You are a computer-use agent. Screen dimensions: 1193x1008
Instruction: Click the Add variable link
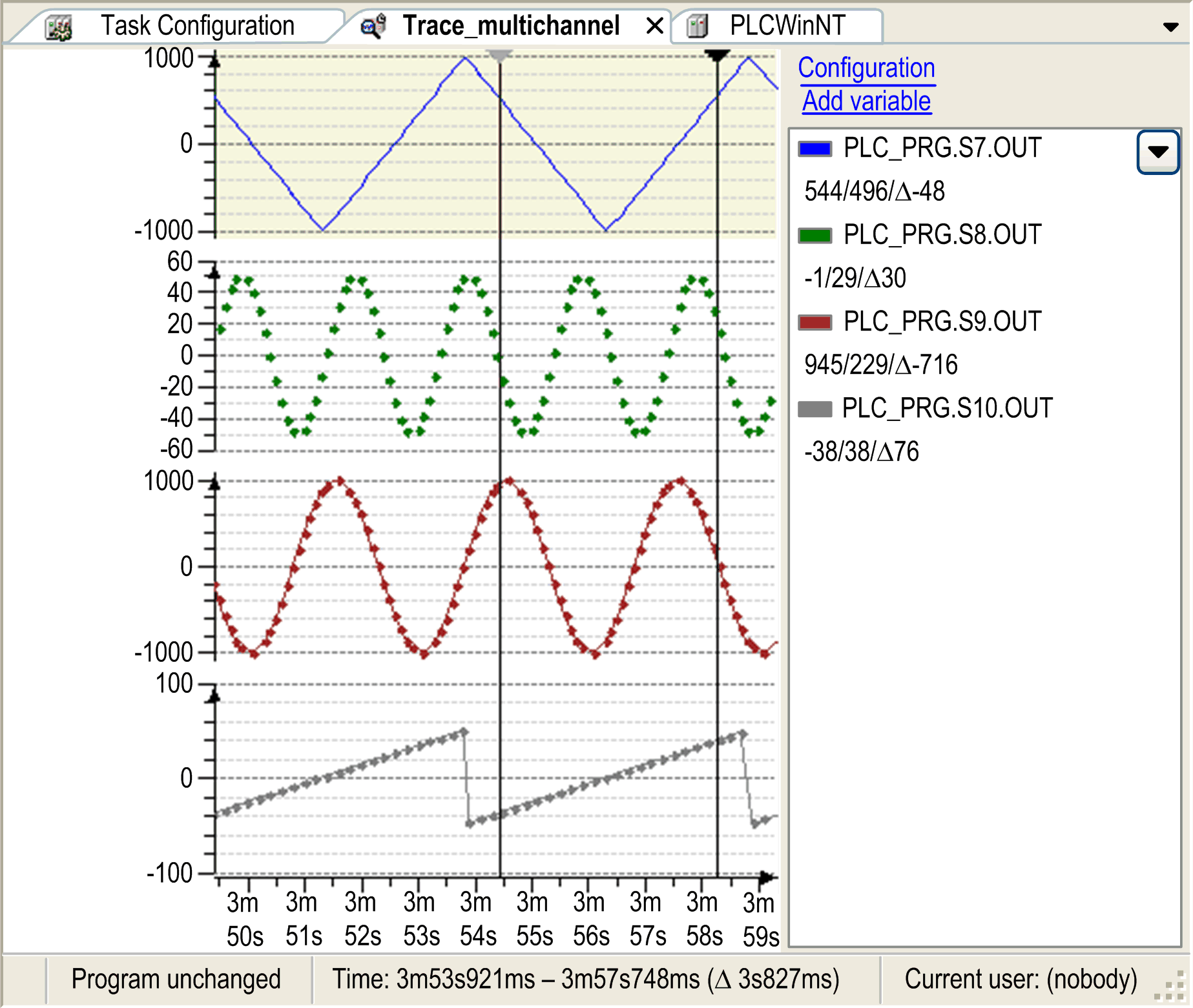(866, 101)
